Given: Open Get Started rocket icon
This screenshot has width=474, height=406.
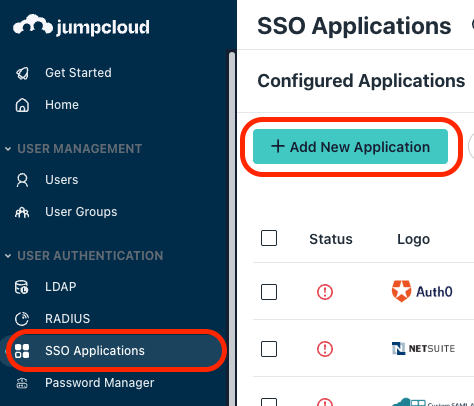Looking at the screenshot, I should [22, 73].
